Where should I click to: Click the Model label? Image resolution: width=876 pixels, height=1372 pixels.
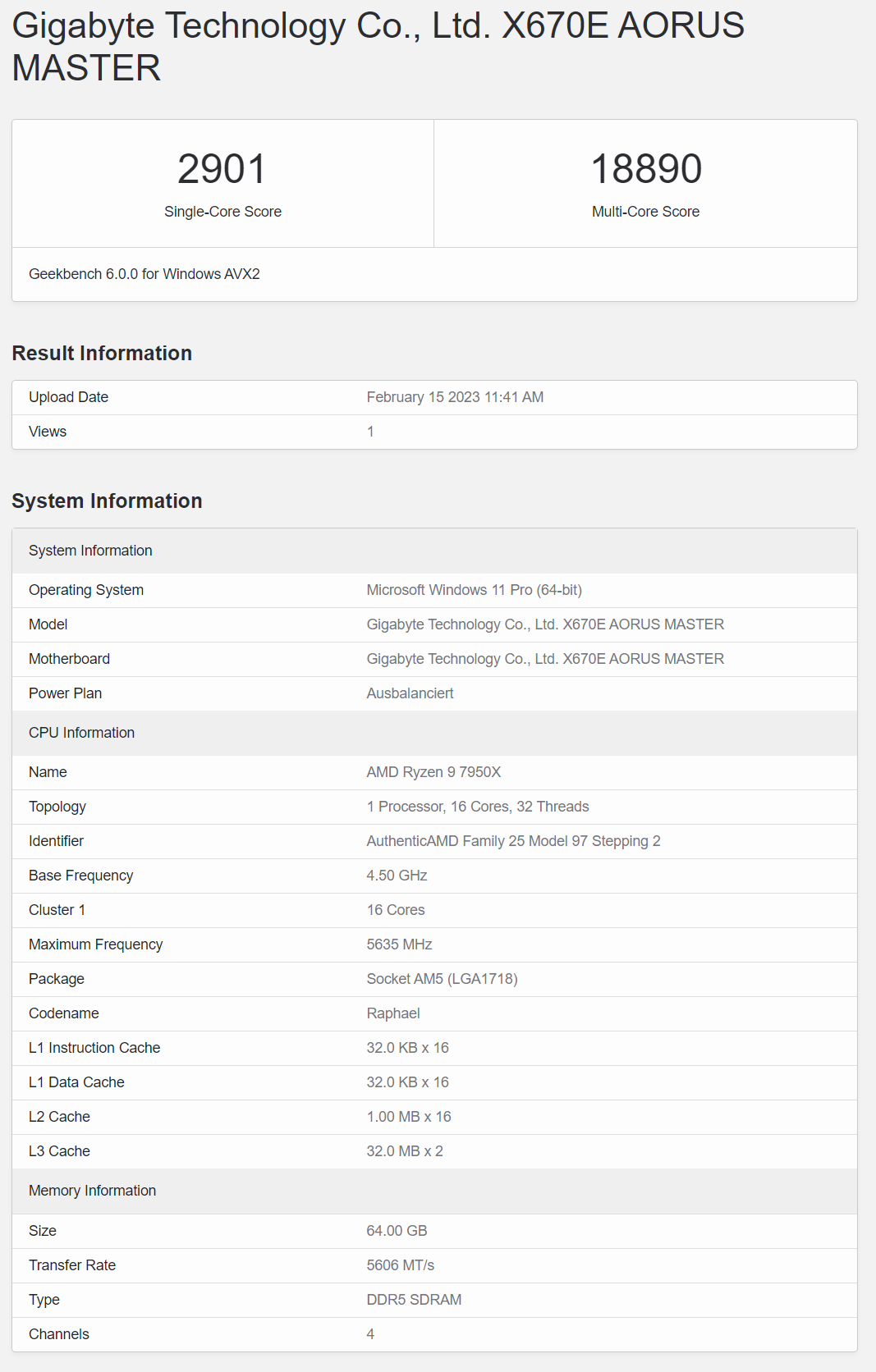(48, 624)
